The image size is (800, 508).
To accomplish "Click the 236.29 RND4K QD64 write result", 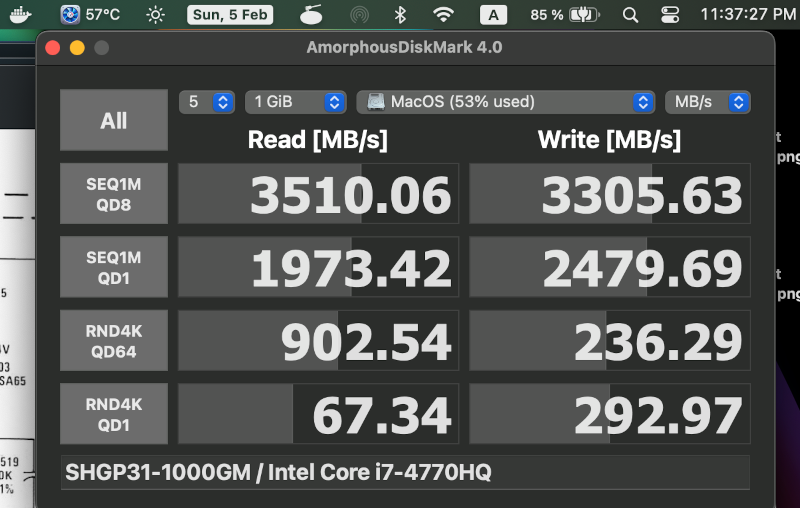I will 610,341.
